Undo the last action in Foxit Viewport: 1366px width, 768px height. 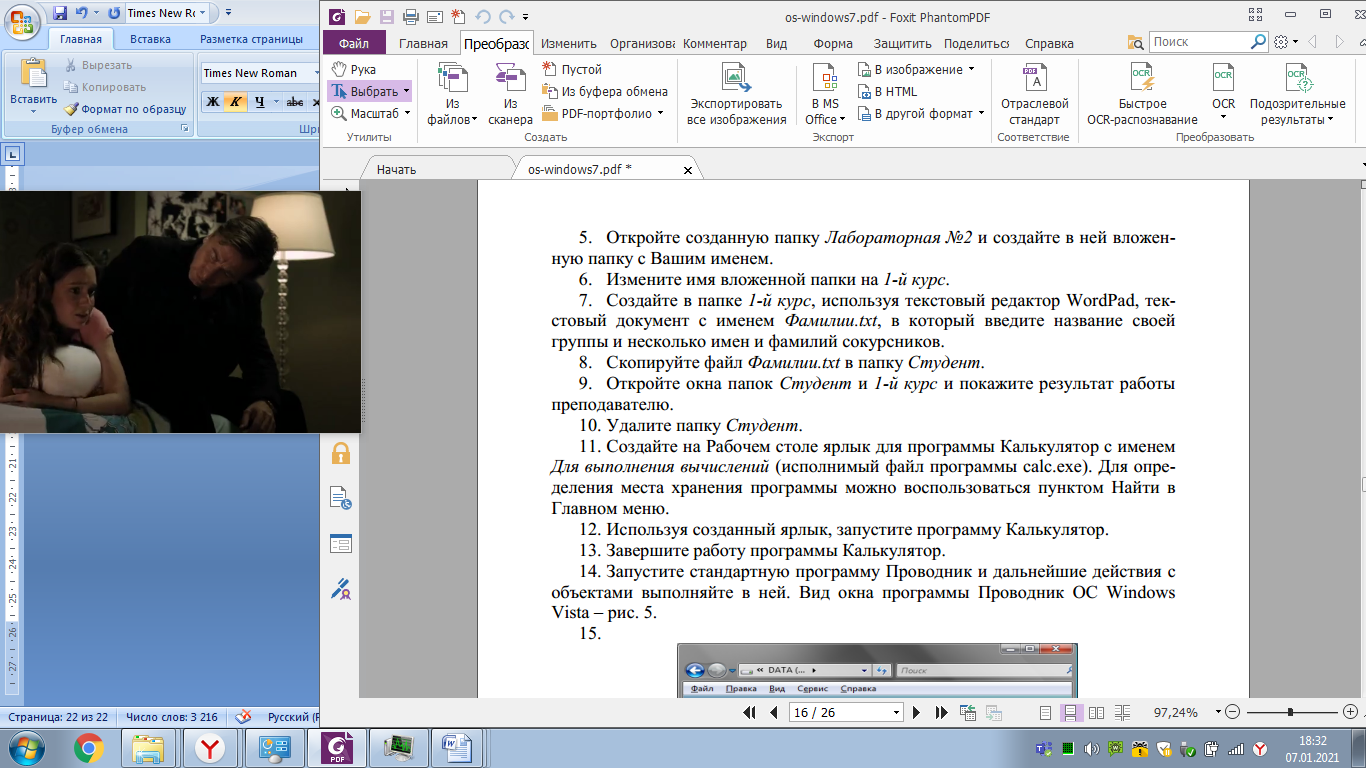pos(482,16)
